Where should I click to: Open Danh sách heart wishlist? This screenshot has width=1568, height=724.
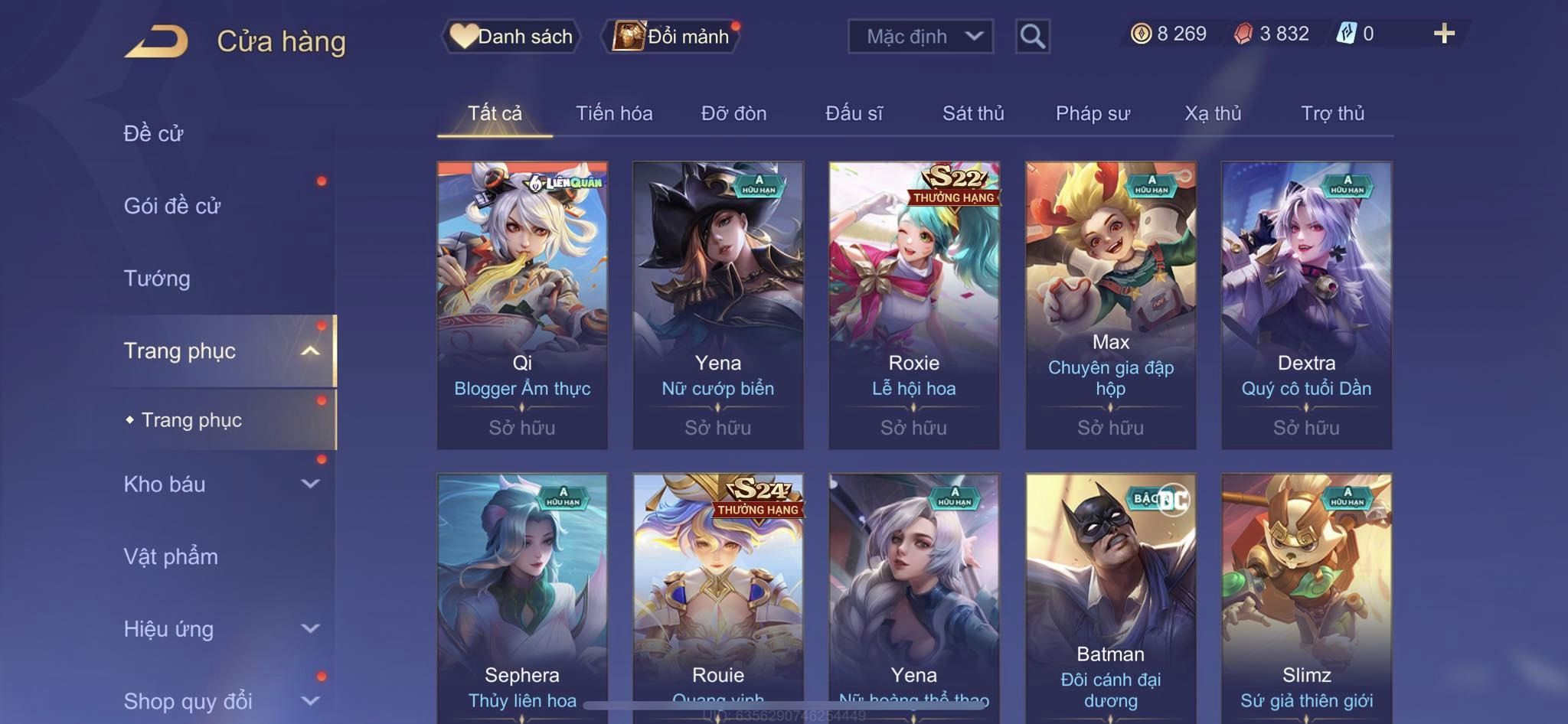click(x=511, y=36)
